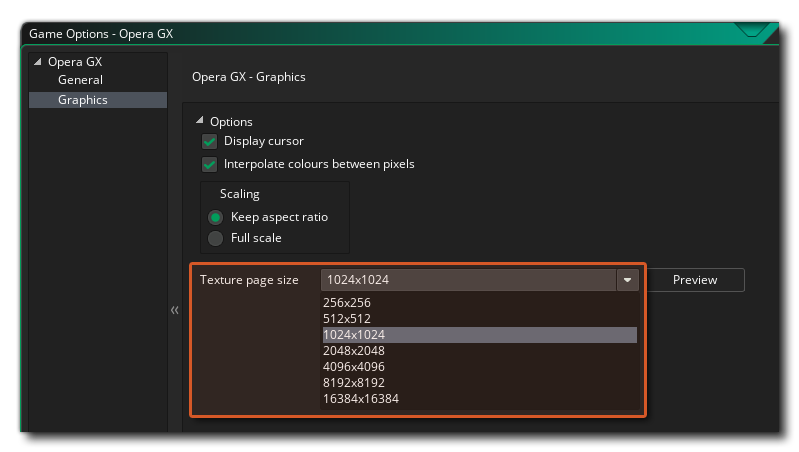Click the Opera GX - Graphics heading

point(249,77)
